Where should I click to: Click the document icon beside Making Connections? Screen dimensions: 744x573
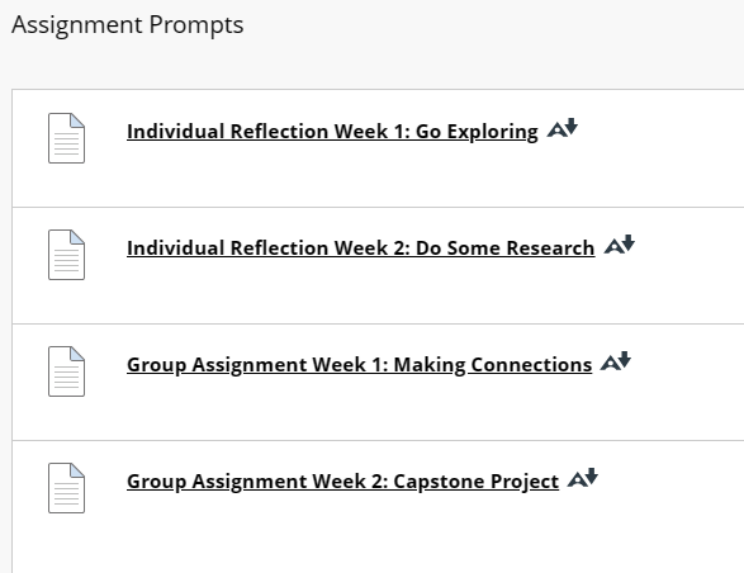coord(66,372)
